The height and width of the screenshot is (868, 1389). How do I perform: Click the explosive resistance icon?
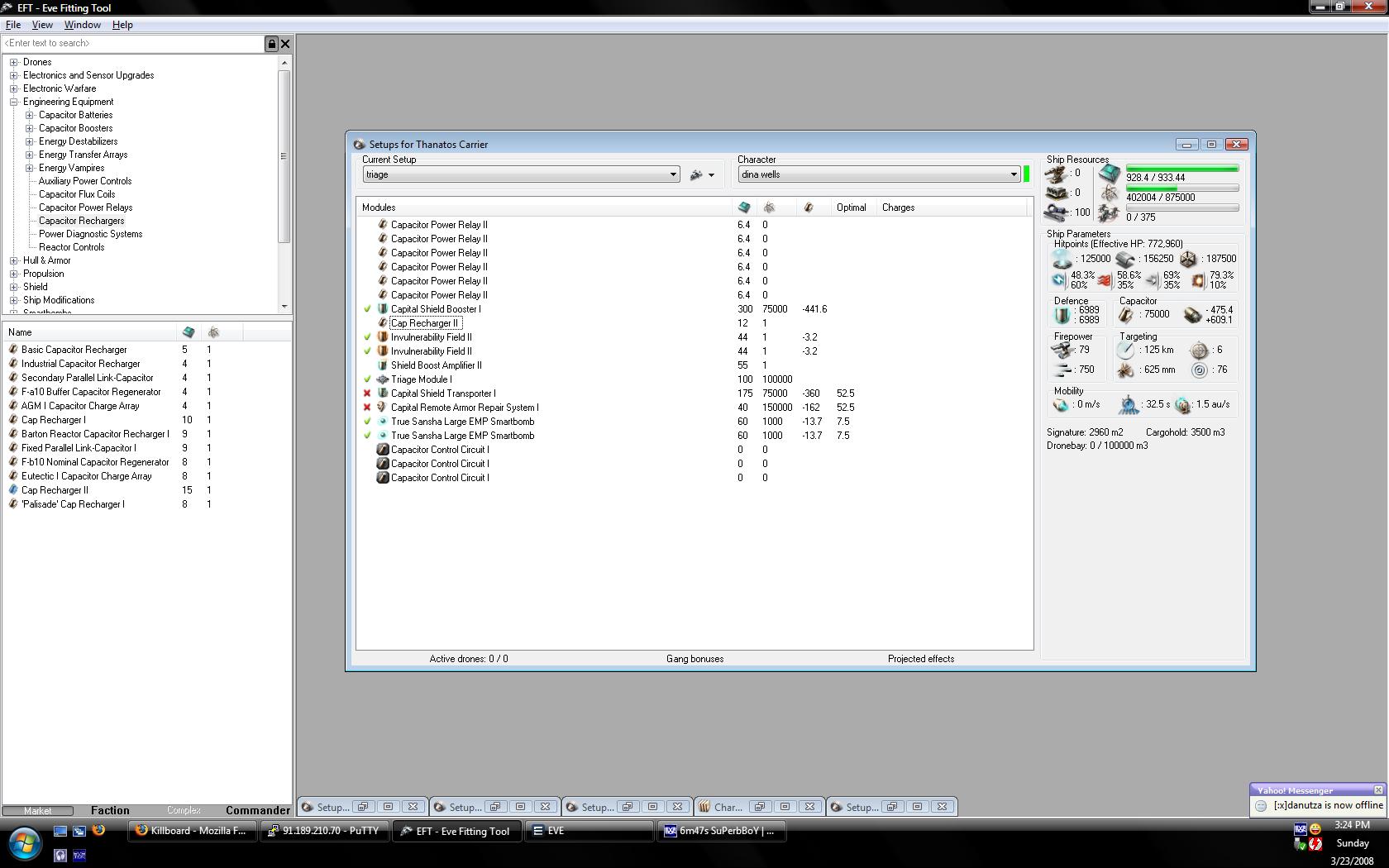[1198, 280]
